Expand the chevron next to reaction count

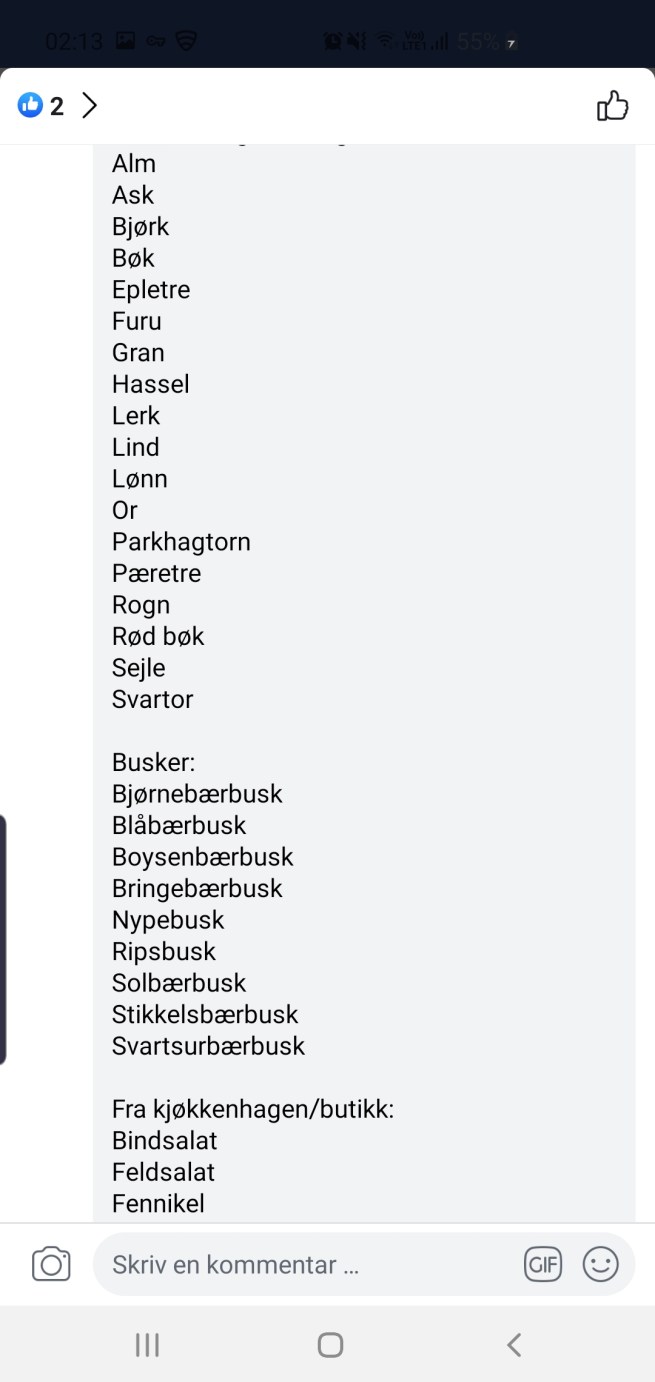(89, 104)
